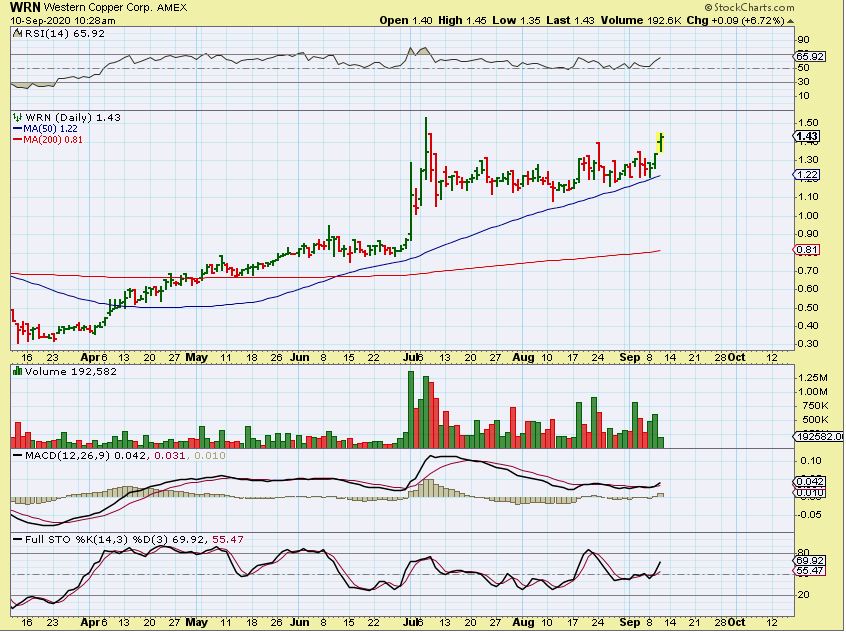Click the 10-Sep-2020 10:28am timestamp
The width and height of the screenshot is (846, 632).
tap(63, 21)
